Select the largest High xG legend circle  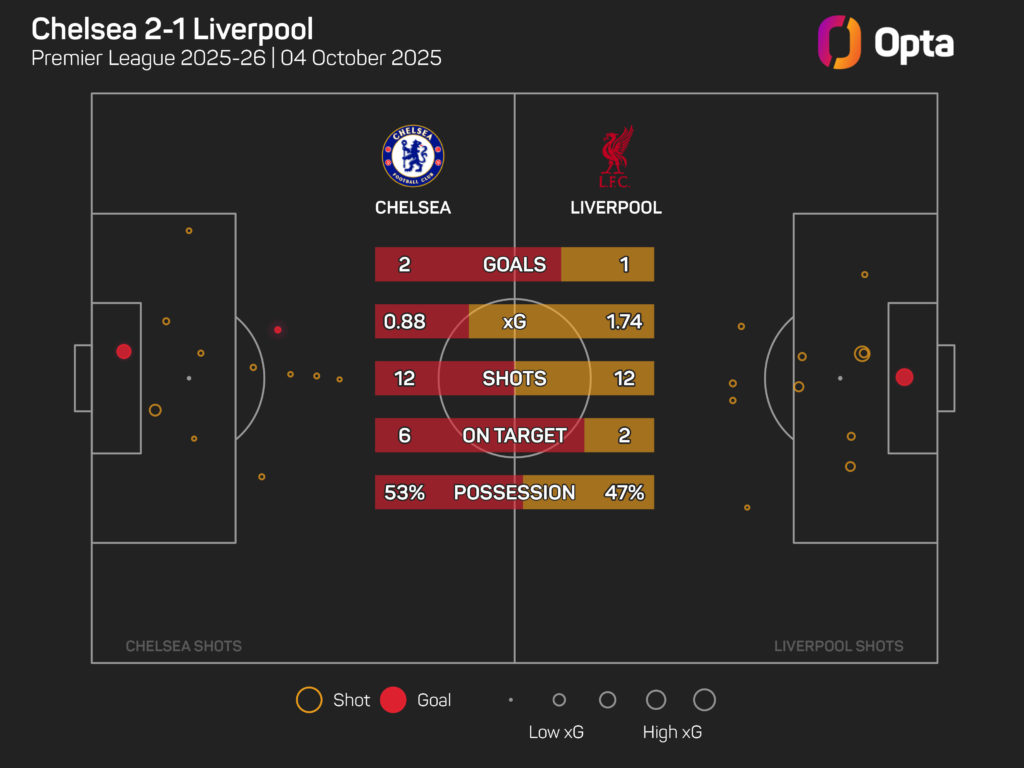coord(704,700)
